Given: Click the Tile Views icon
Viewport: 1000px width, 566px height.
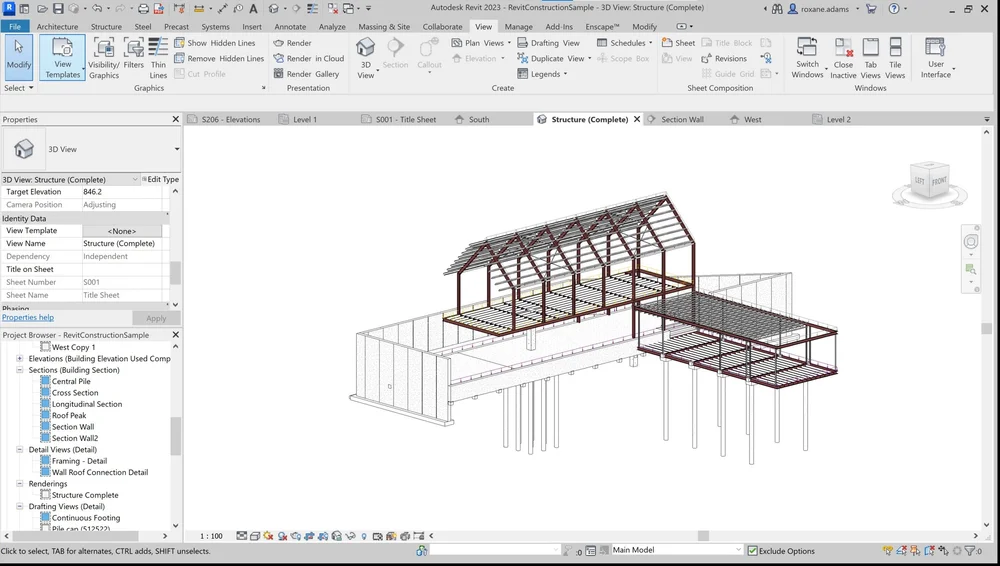Looking at the screenshot, I should click(x=895, y=57).
